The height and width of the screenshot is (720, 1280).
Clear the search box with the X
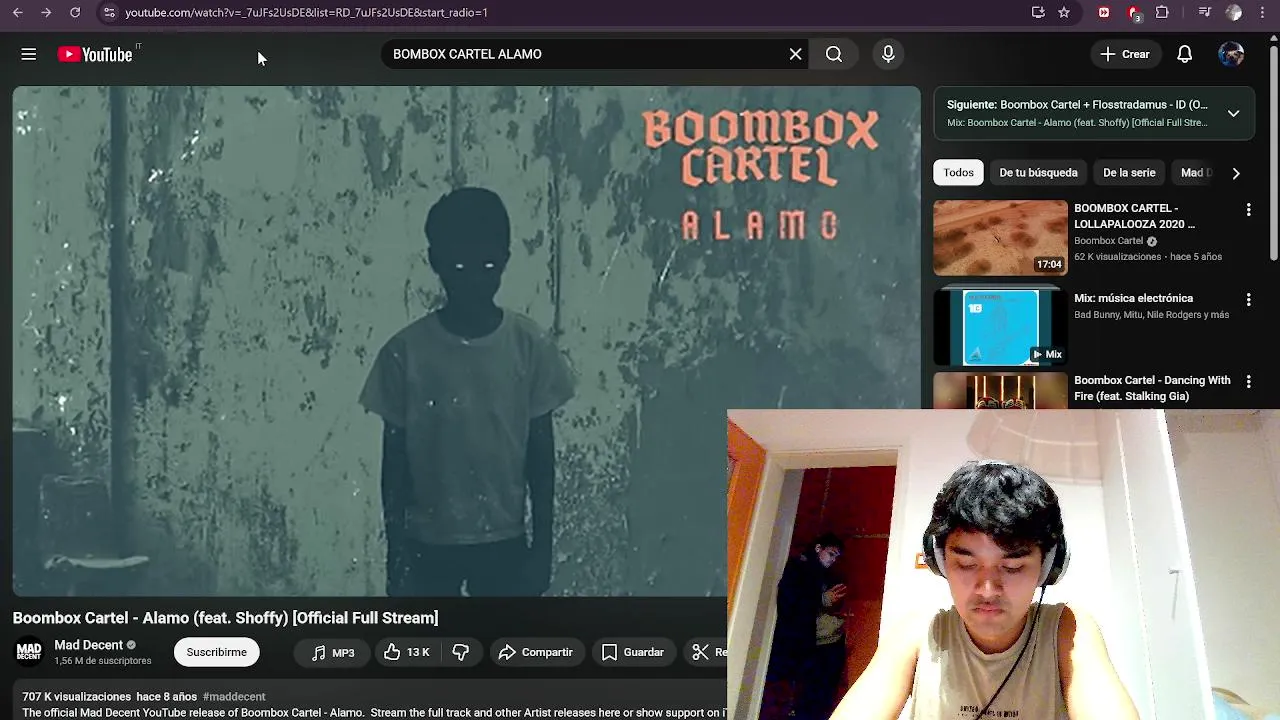[795, 54]
